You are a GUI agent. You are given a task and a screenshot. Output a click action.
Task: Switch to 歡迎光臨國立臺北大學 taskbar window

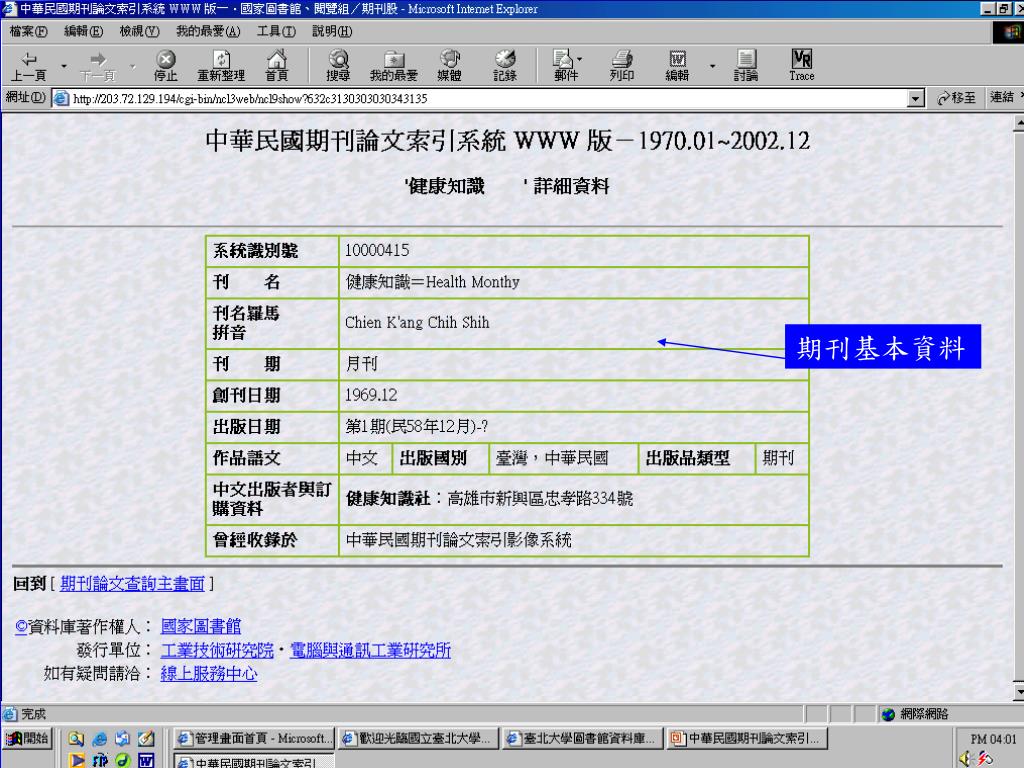coord(419,739)
